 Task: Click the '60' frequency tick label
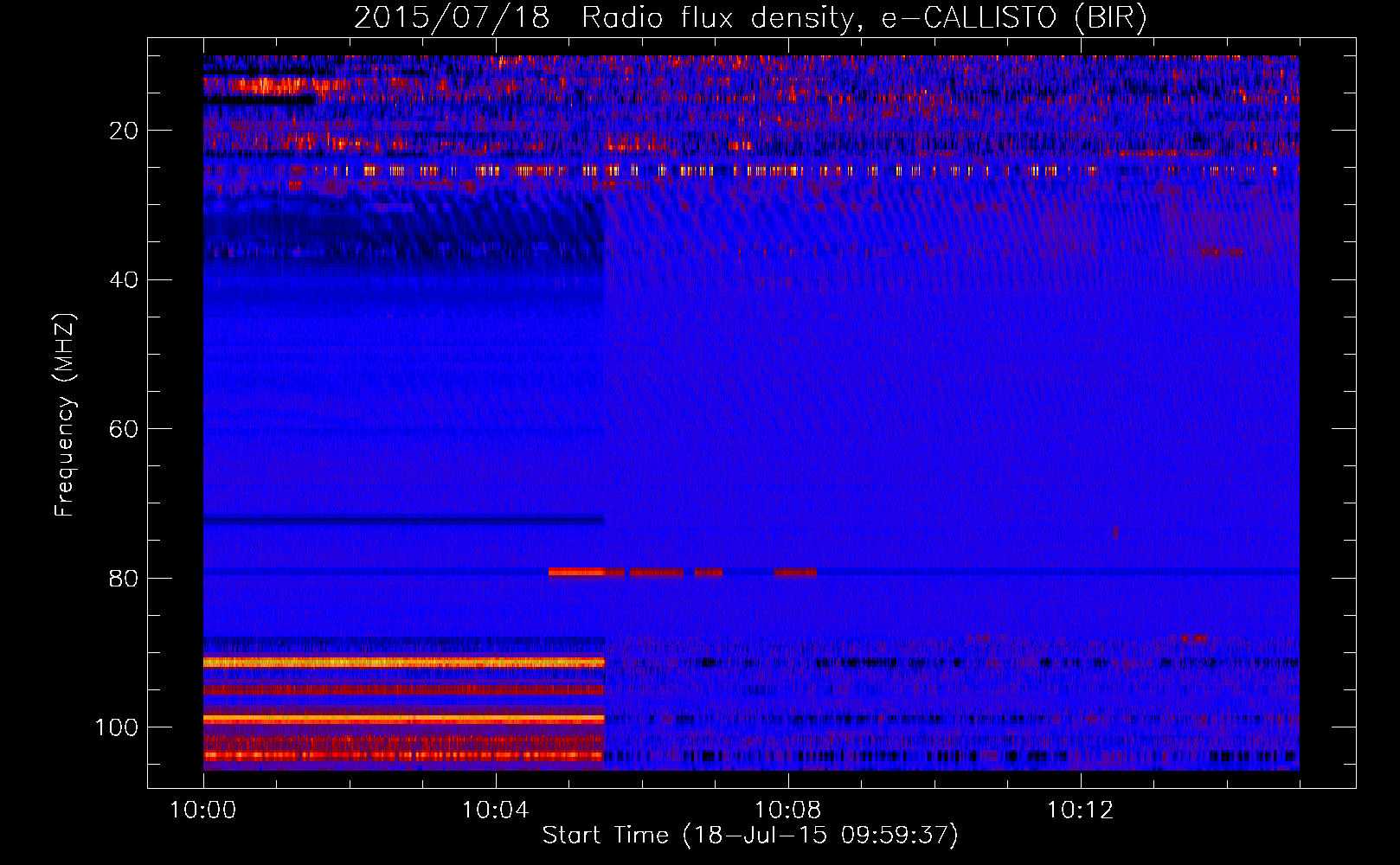click(x=124, y=430)
